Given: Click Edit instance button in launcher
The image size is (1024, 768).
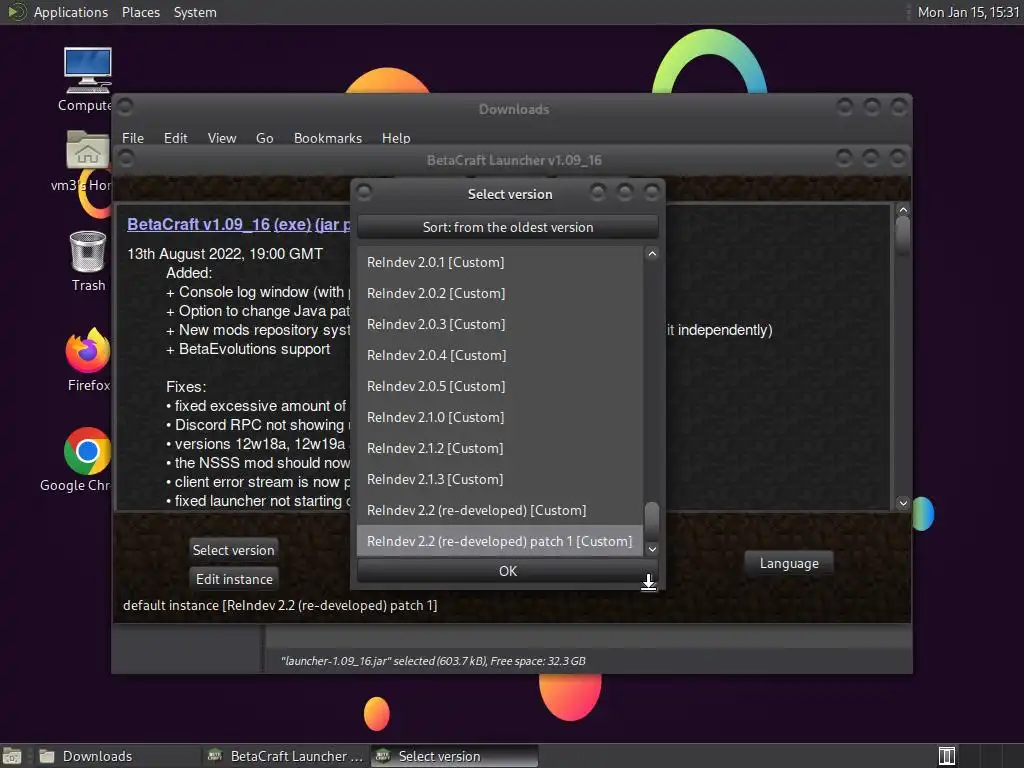Looking at the screenshot, I should click(x=234, y=579).
